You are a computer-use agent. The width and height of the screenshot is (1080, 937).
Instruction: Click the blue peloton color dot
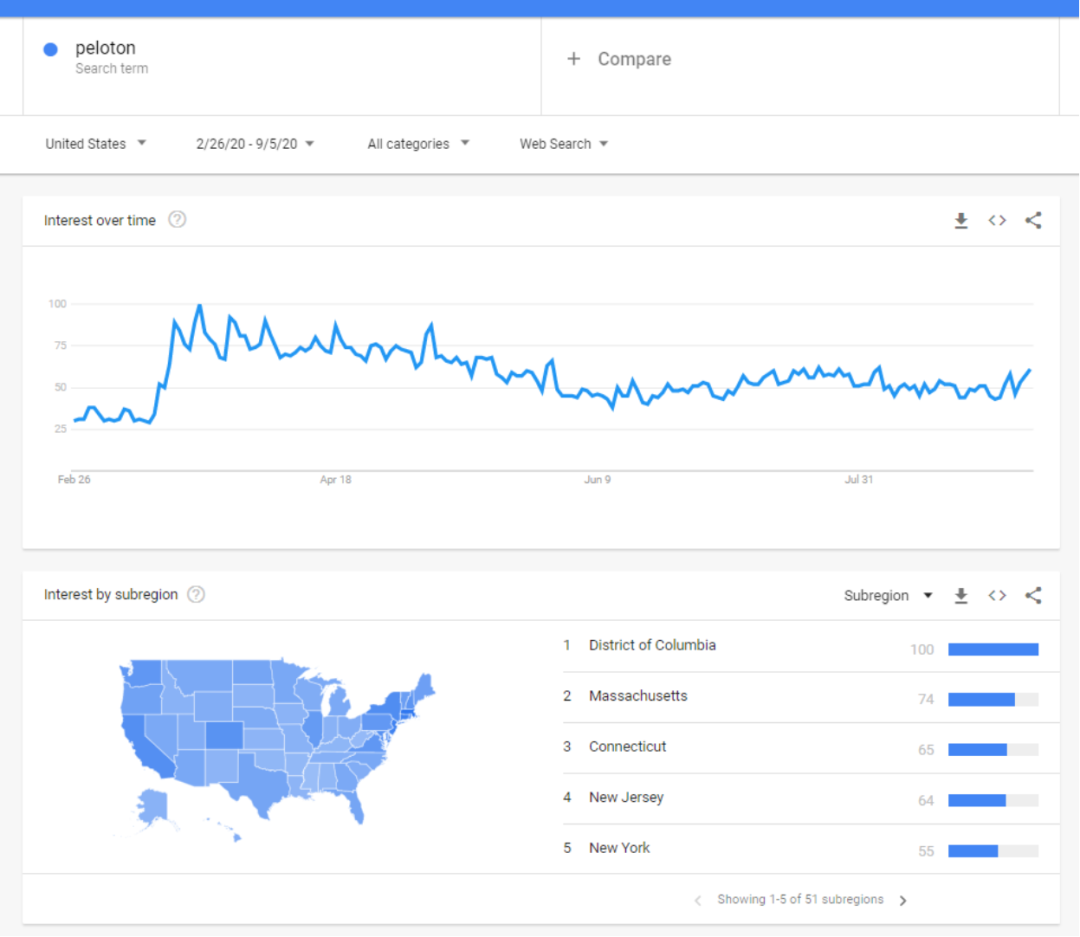[50, 50]
